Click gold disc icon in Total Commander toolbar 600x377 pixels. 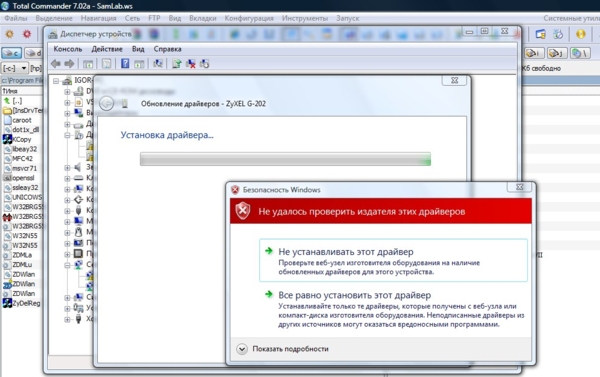tap(581, 34)
